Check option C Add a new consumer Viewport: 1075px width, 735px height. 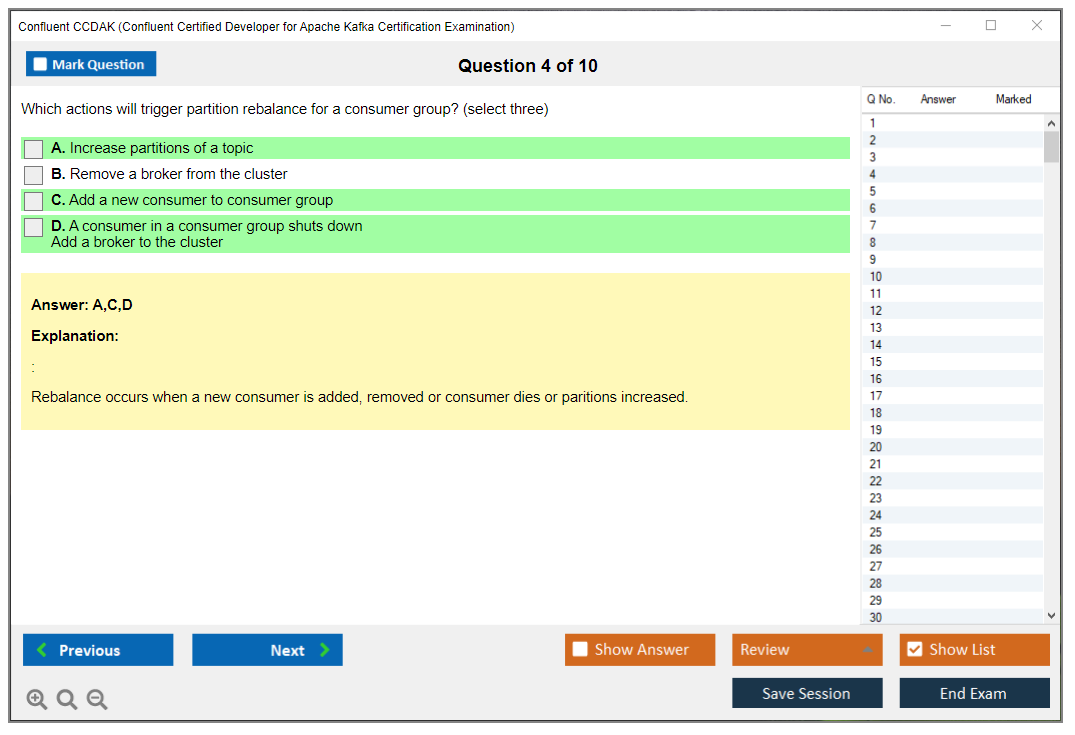click(x=34, y=201)
